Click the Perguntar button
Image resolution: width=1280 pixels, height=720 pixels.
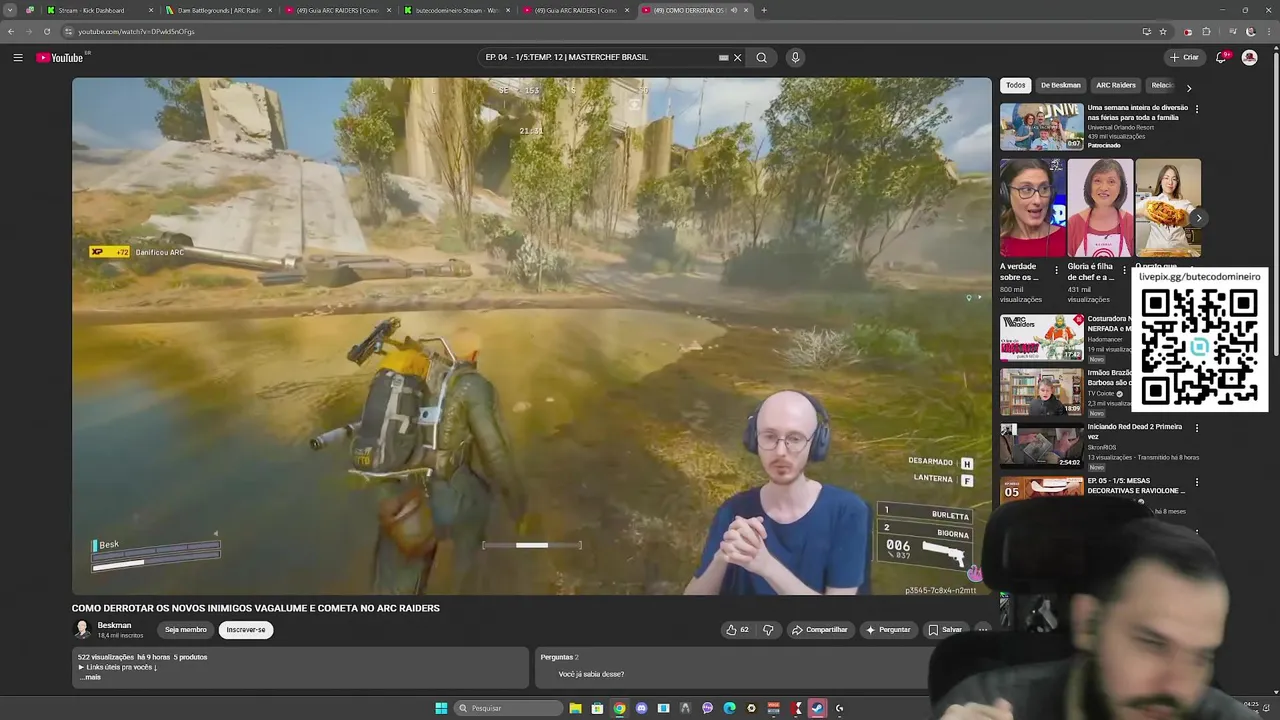[888, 630]
